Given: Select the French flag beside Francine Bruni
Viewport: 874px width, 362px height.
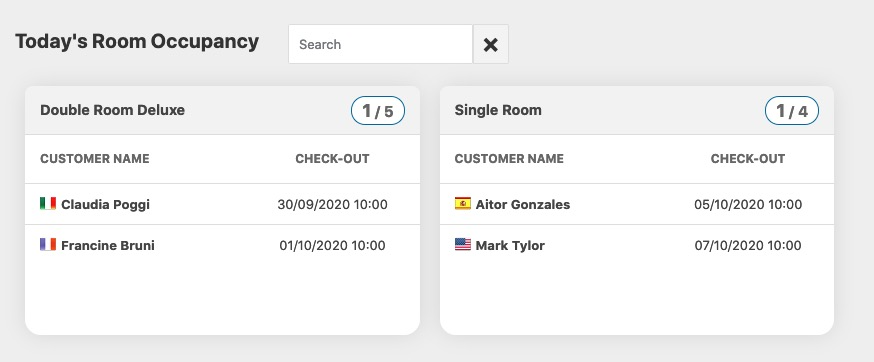Looking at the screenshot, I should 48,245.
